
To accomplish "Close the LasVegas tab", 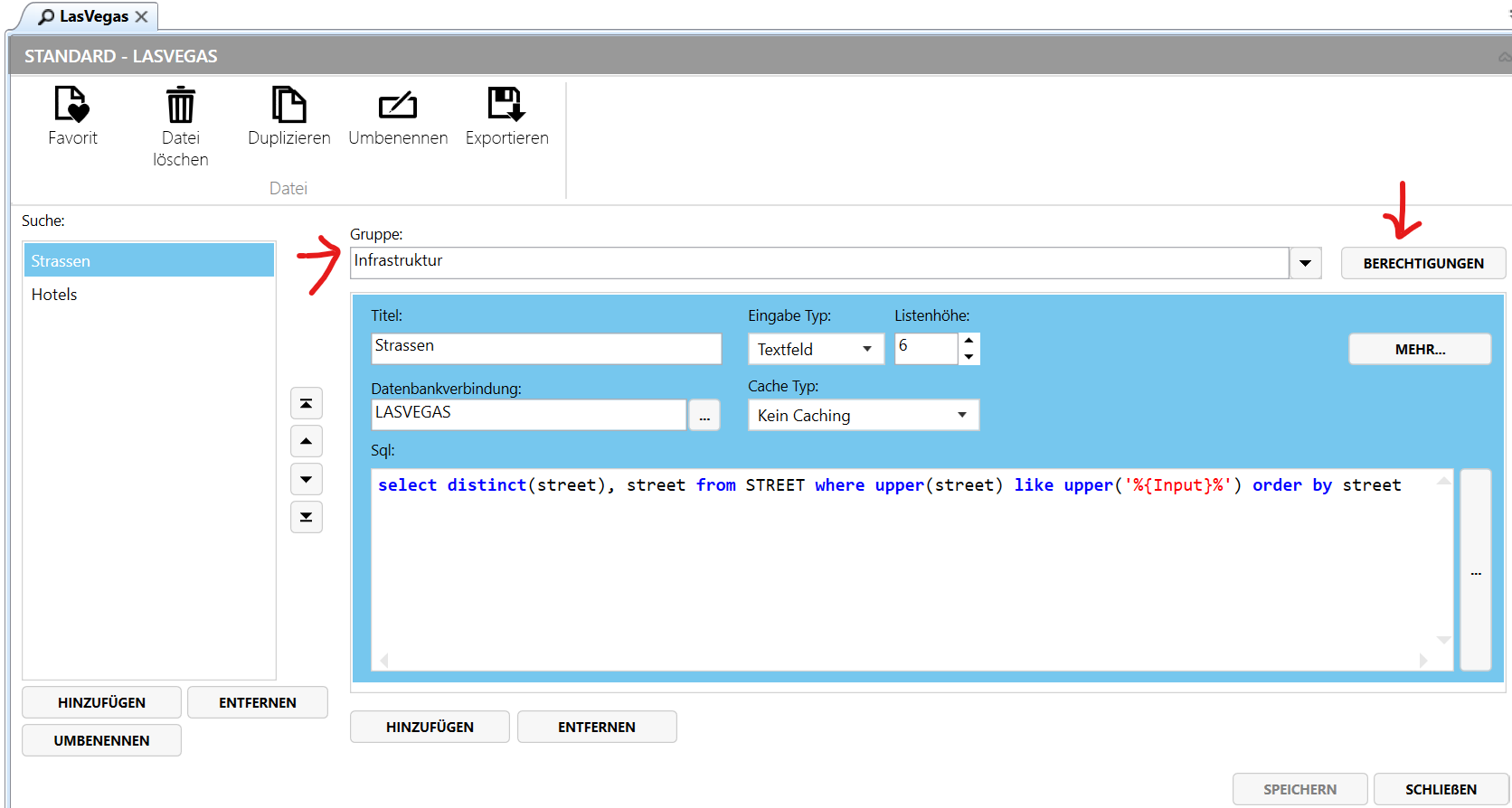I will tap(141, 16).
